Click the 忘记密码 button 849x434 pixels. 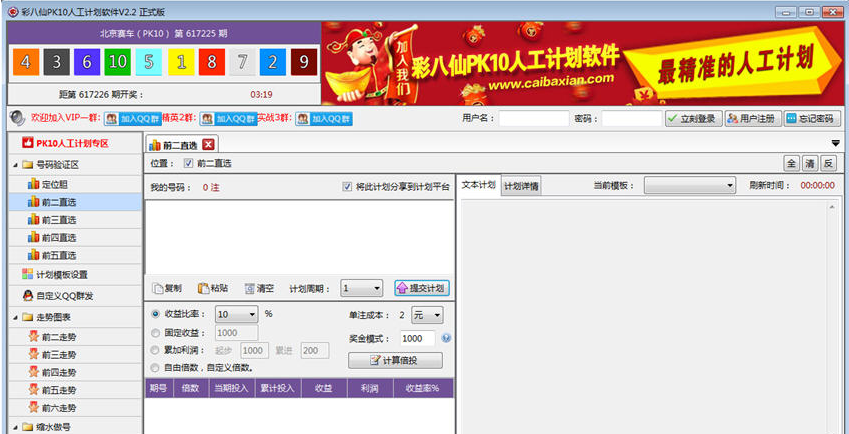tap(812, 119)
